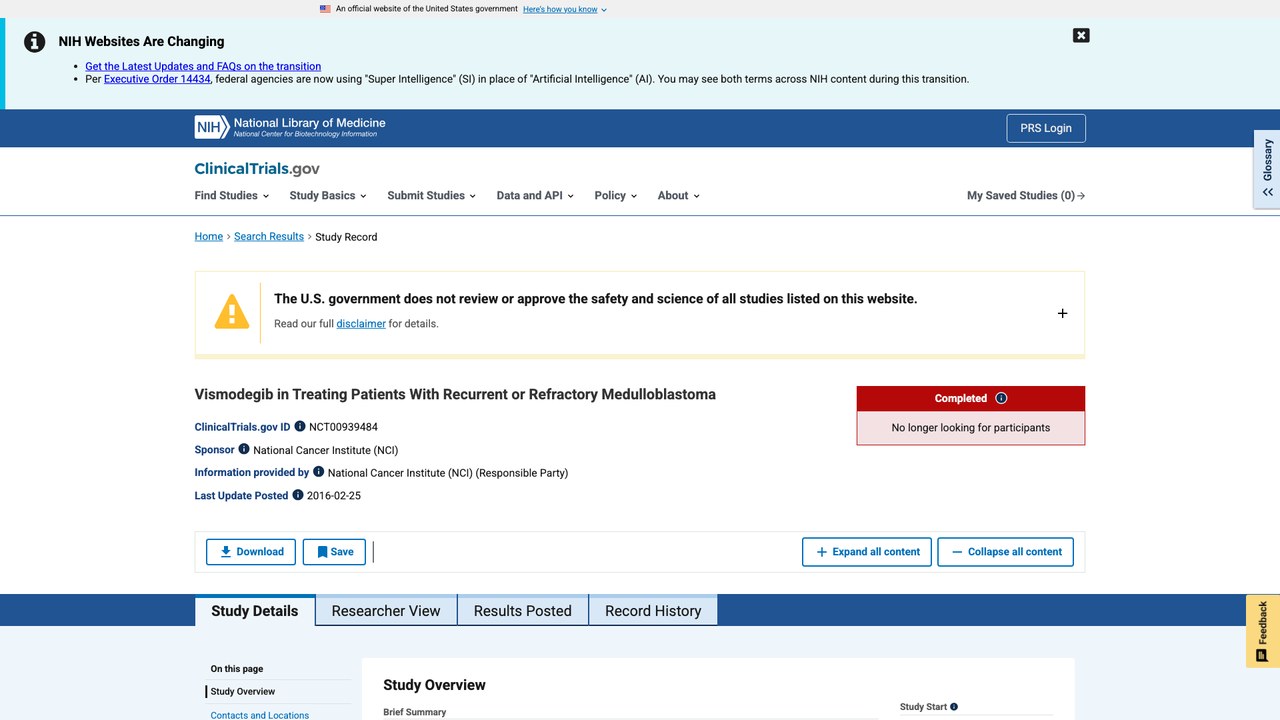Open the Feedback side tab
This screenshot has height=720, width=1280.
[1263, 631]
